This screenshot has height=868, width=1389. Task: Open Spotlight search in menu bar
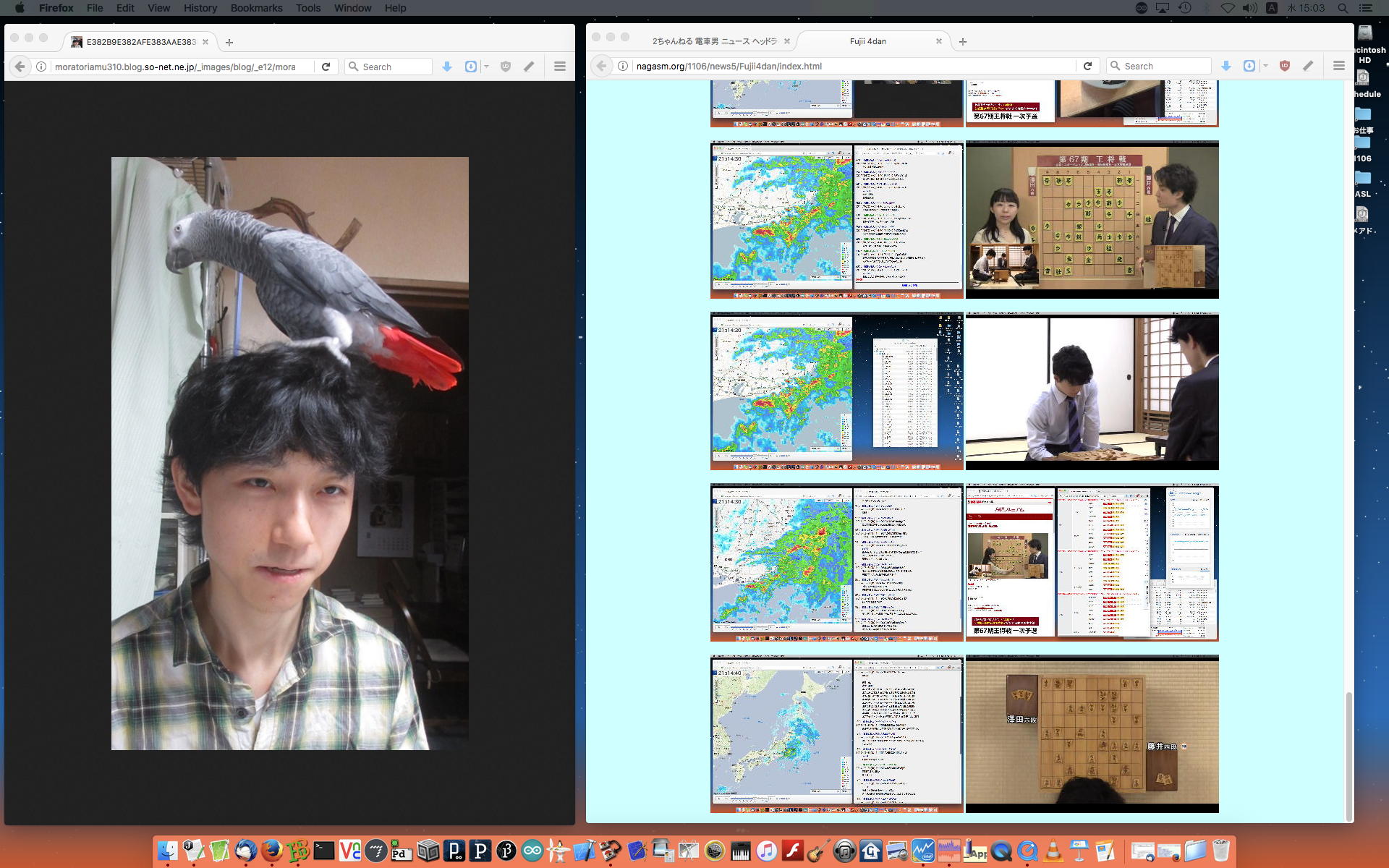coord(1343,8)
